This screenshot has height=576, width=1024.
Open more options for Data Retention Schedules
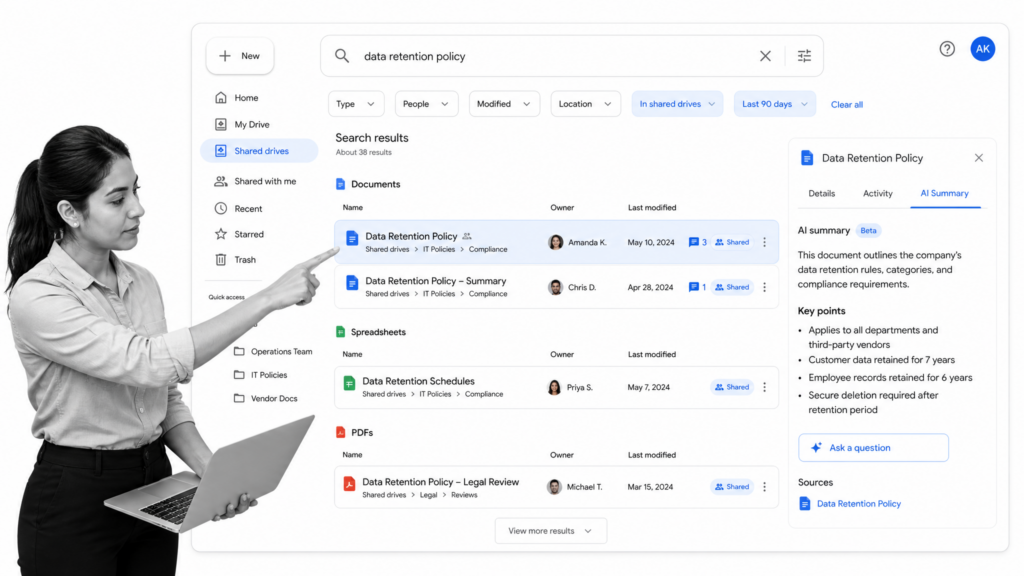(765, 387)
